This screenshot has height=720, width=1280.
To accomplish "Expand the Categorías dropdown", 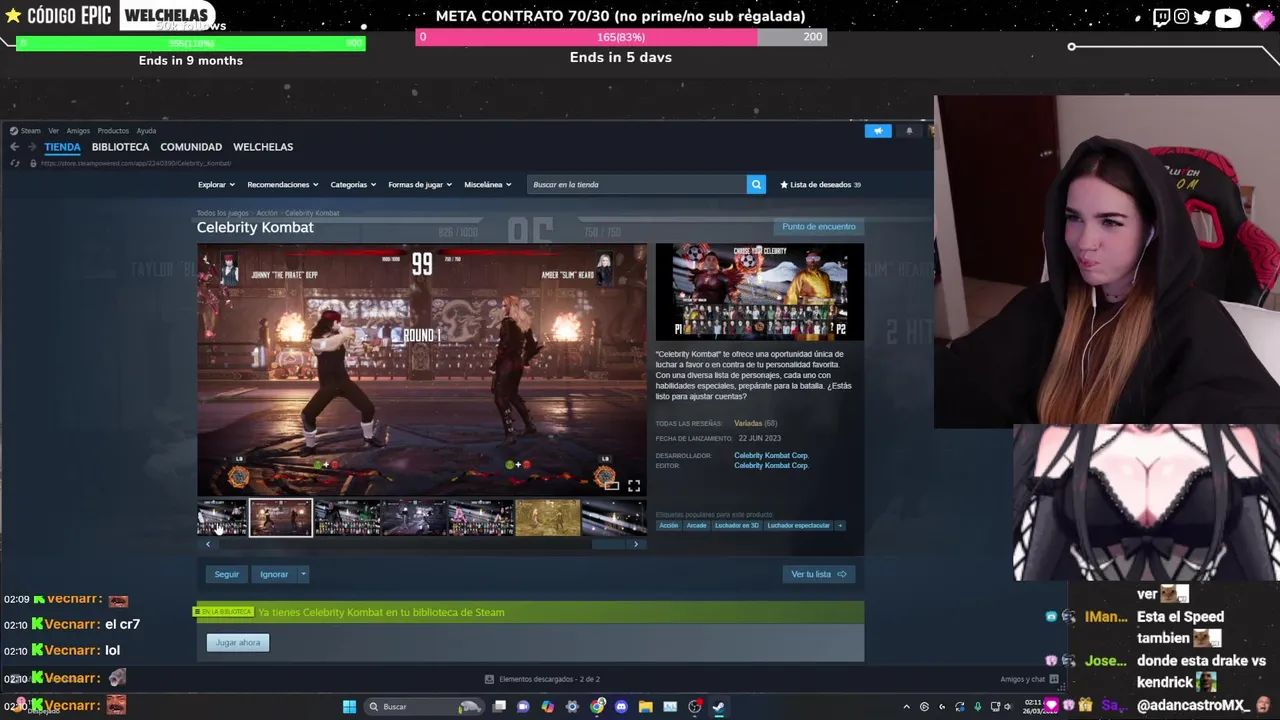I will [353, 185].
